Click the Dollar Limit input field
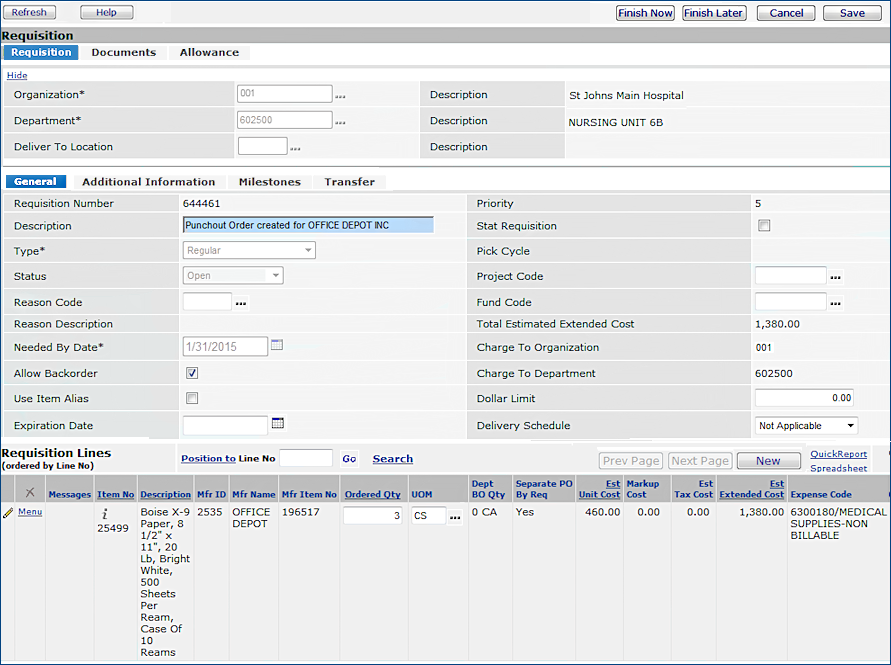Image resolution: width=891 pixels, height=665 pixels. click(x=804, y=398)
